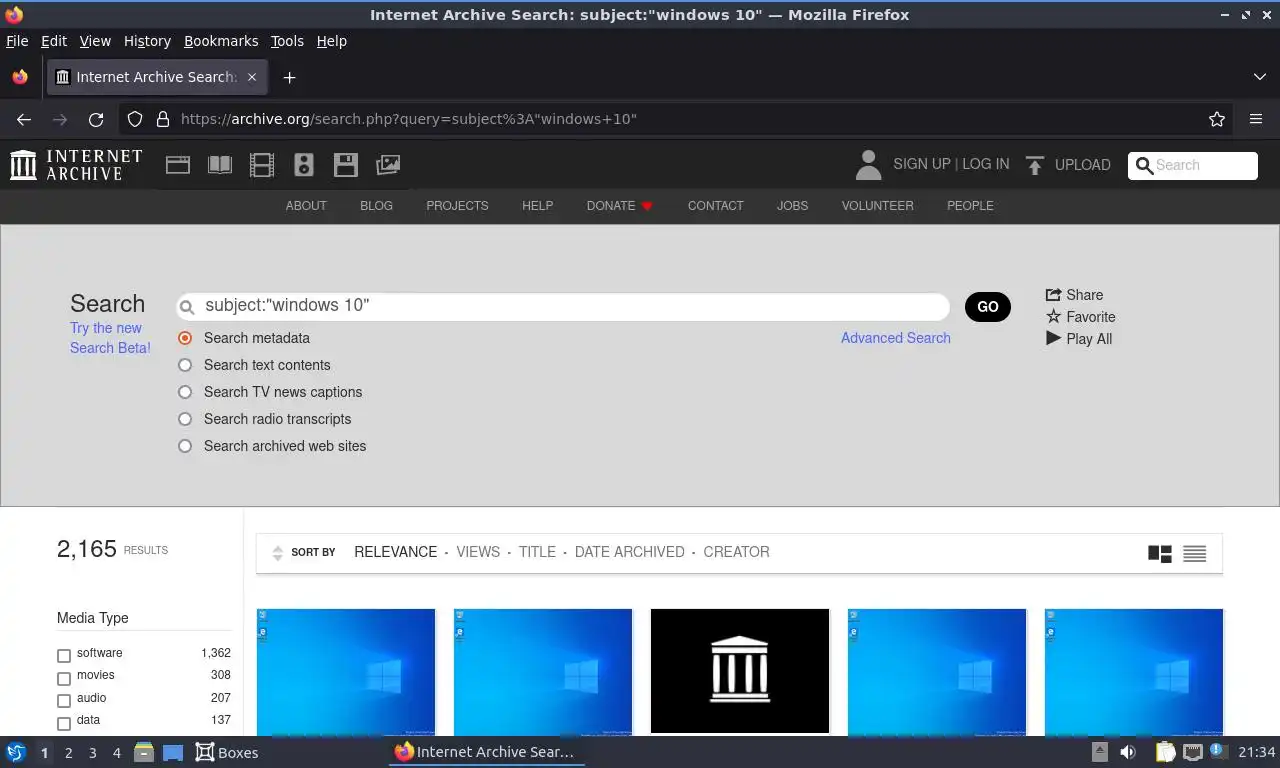
Task: Click the GO search button
Action: pyautogui.click(x=988, y=307)
